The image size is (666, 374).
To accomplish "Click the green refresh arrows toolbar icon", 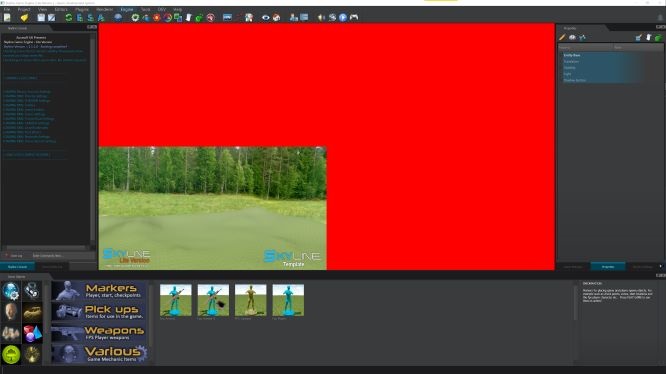I will (69, 17).
